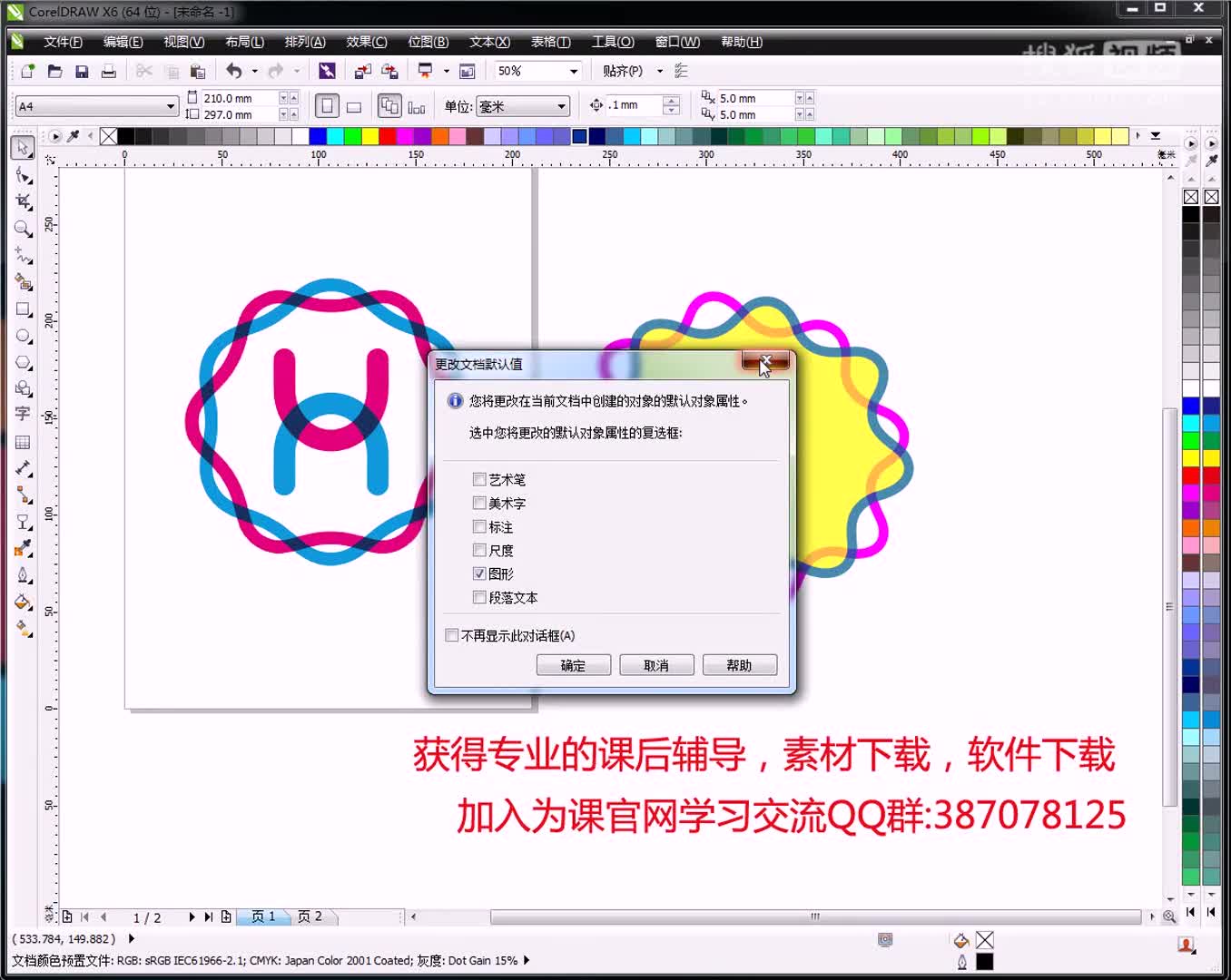The height and width of the screenshot is (980, 1231).
Task: Set landscape page orientation
Action: [x=354, y=106]
